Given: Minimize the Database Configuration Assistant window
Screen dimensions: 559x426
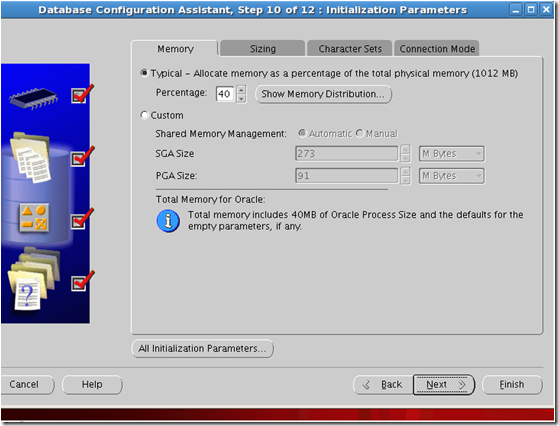Looking at the screenshot, I should [x=516, y=10].
